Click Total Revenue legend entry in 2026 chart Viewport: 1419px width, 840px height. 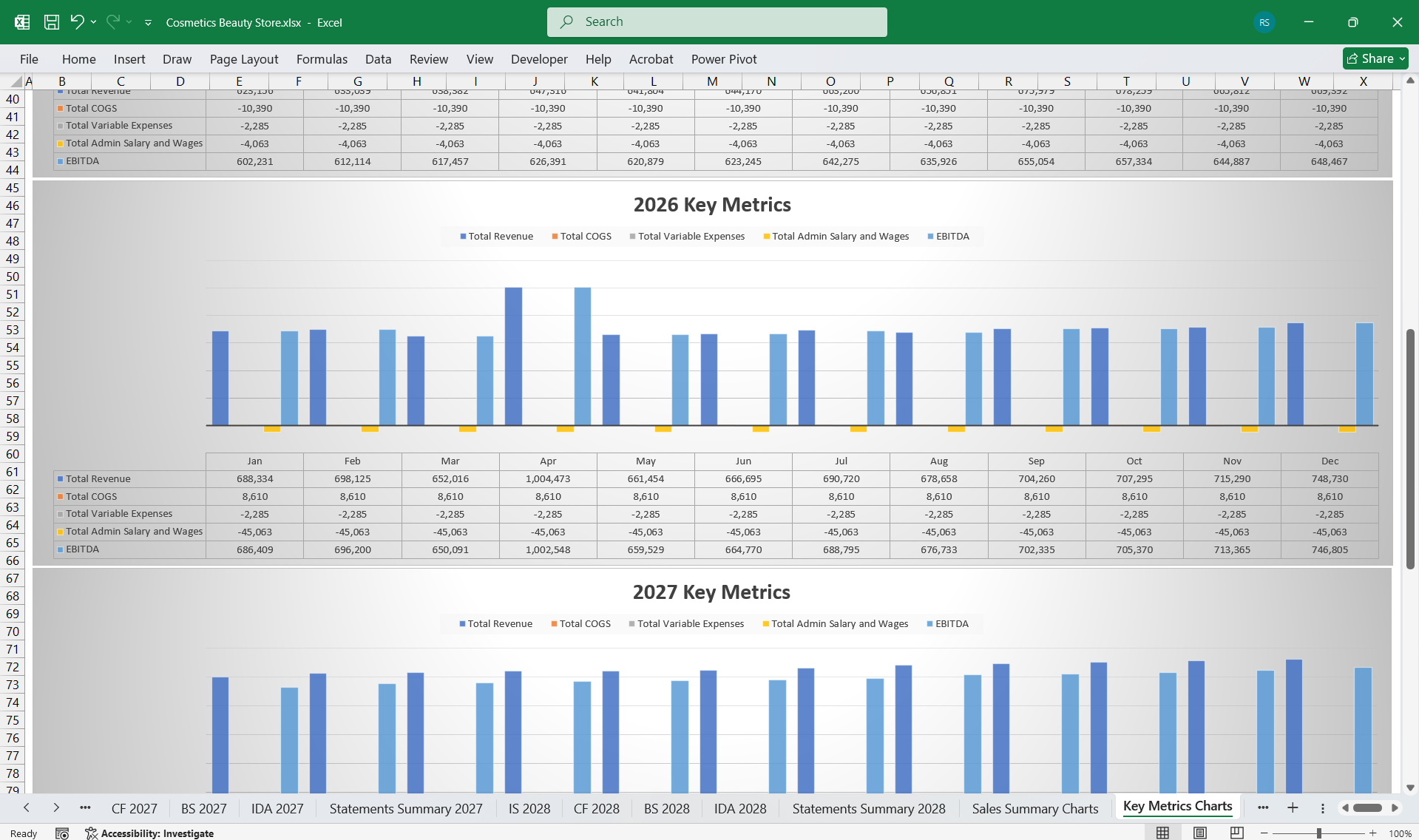(x=496, y=237)
